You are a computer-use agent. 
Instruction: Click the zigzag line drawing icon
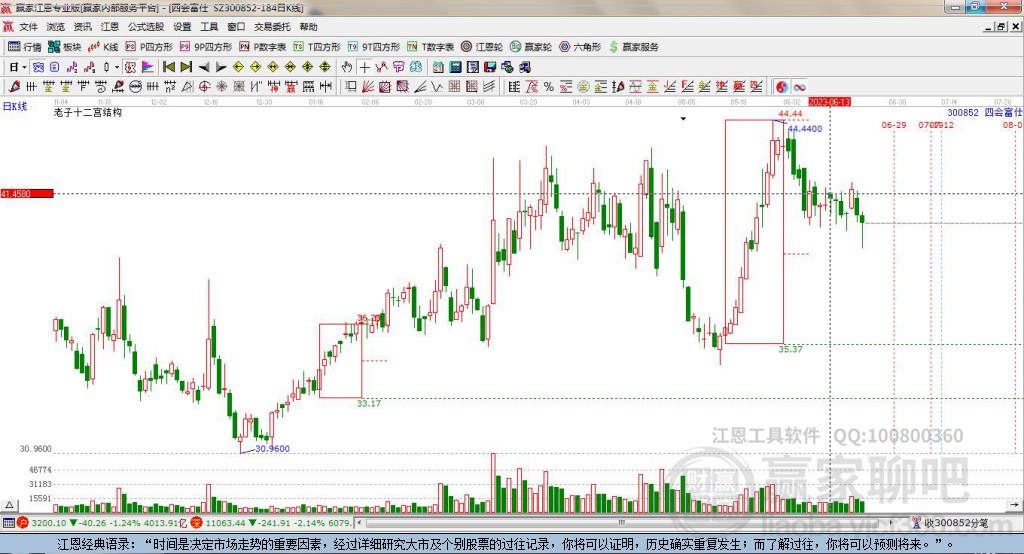[437, 87]
